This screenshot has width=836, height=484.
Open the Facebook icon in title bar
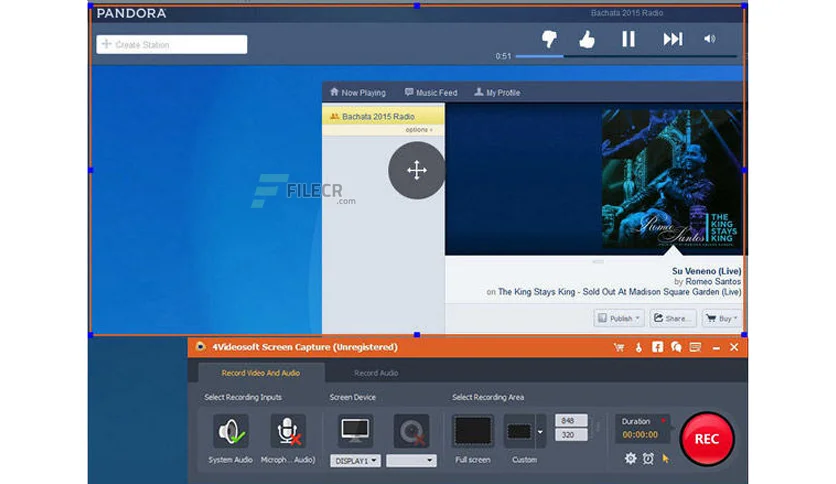click(x=657, y=347)
